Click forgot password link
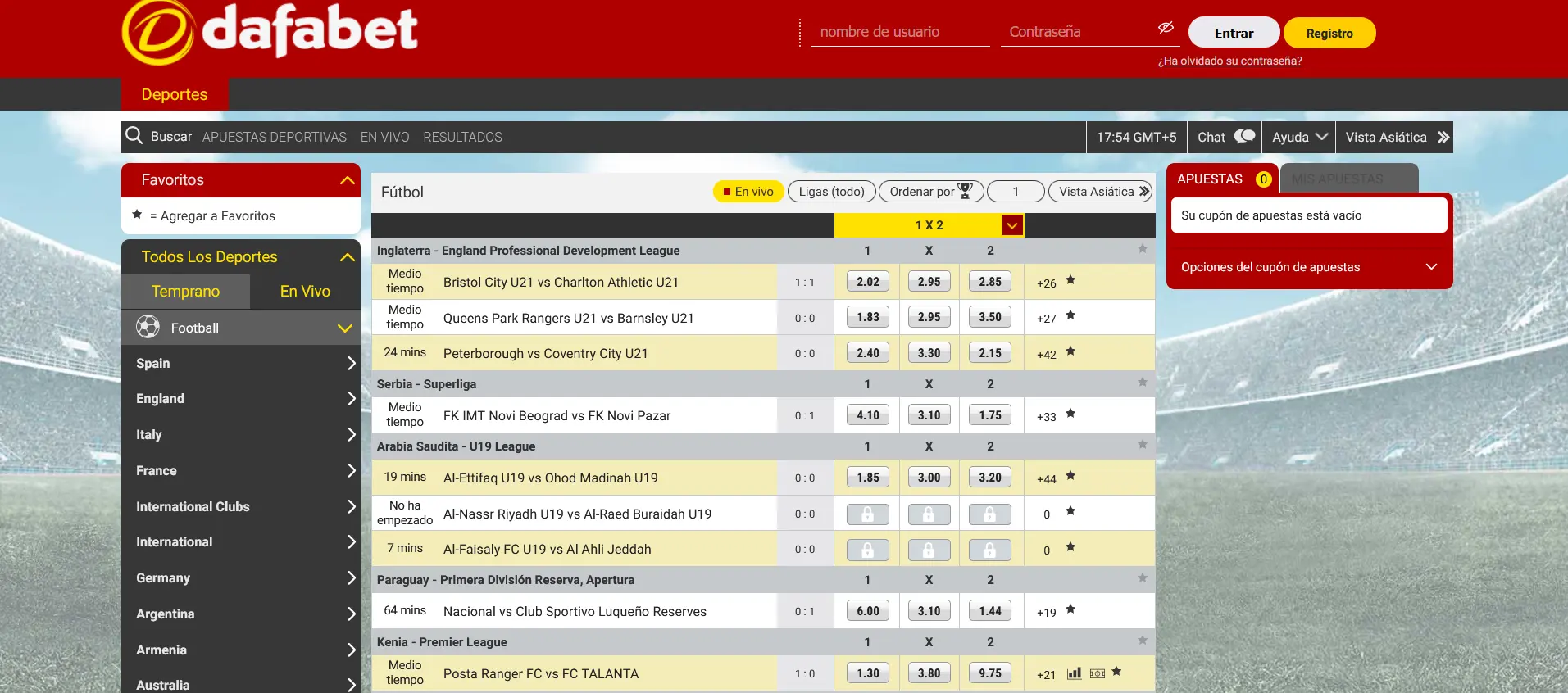 pos(1229,61)
